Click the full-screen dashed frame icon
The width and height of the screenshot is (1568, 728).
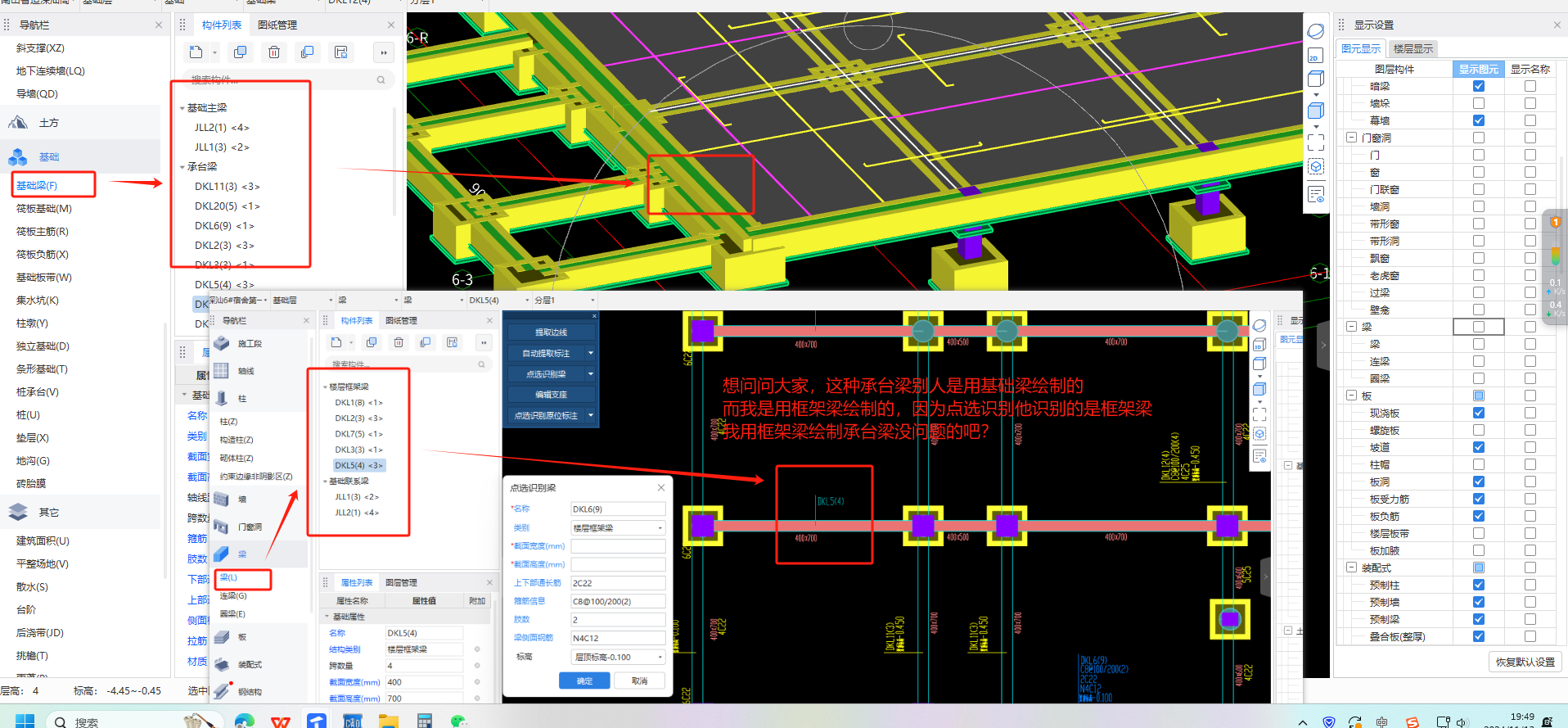click(1315, 142)
